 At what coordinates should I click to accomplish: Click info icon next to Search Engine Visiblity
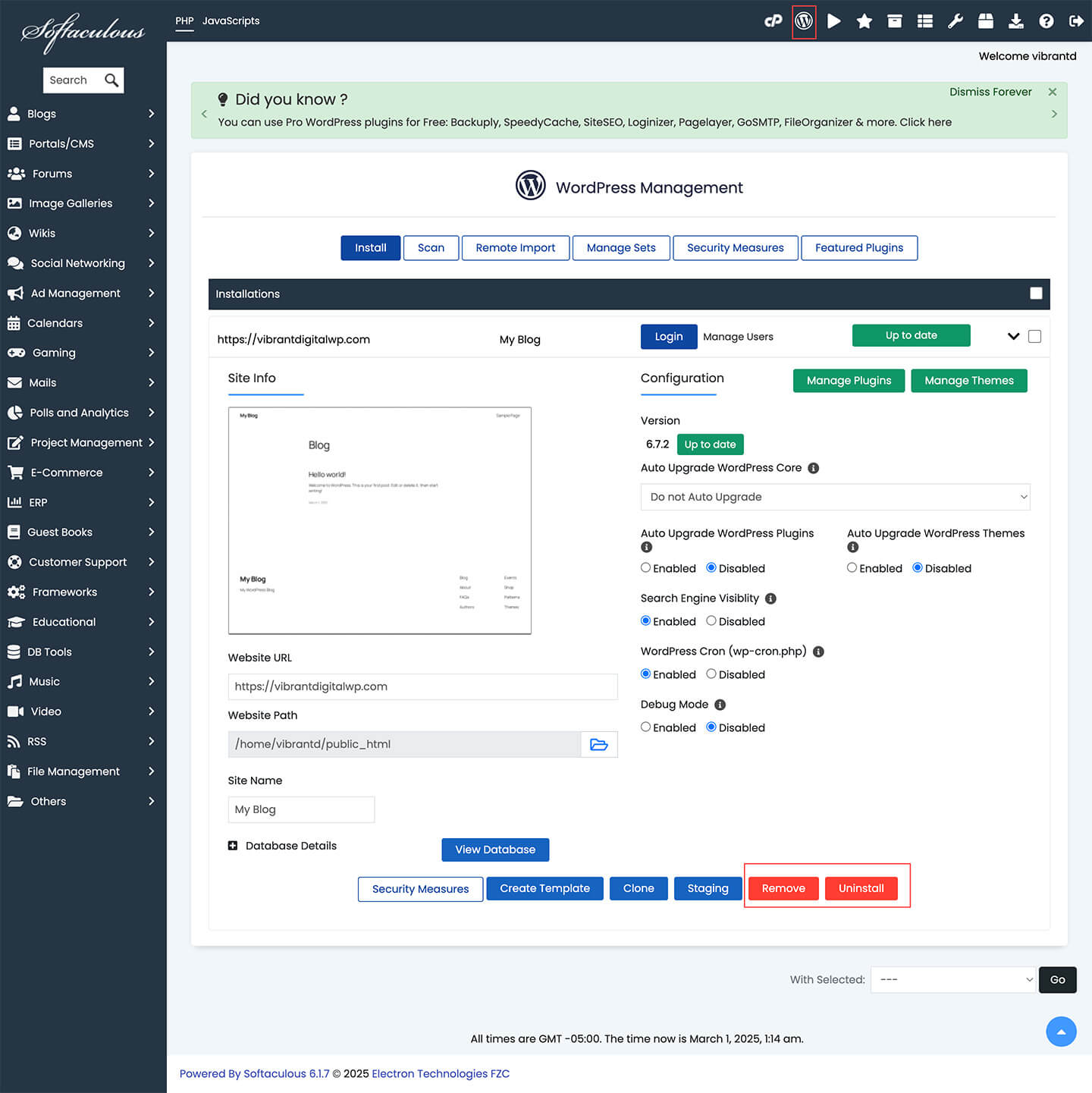(x=770, y=598)
